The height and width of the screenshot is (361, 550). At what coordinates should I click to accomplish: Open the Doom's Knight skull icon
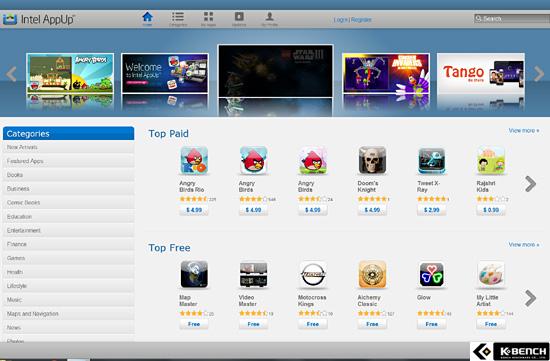(372, 160)
